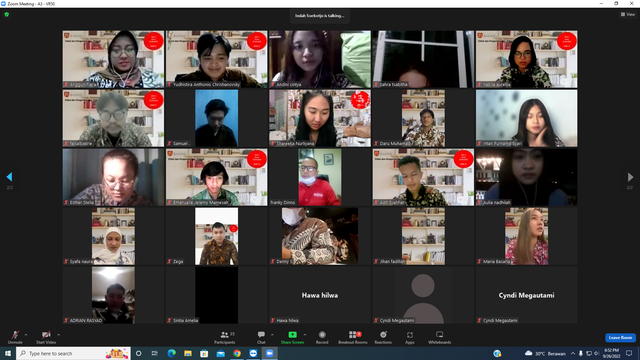Expand chat options arrow
The image size is (640, 360).
272,335
